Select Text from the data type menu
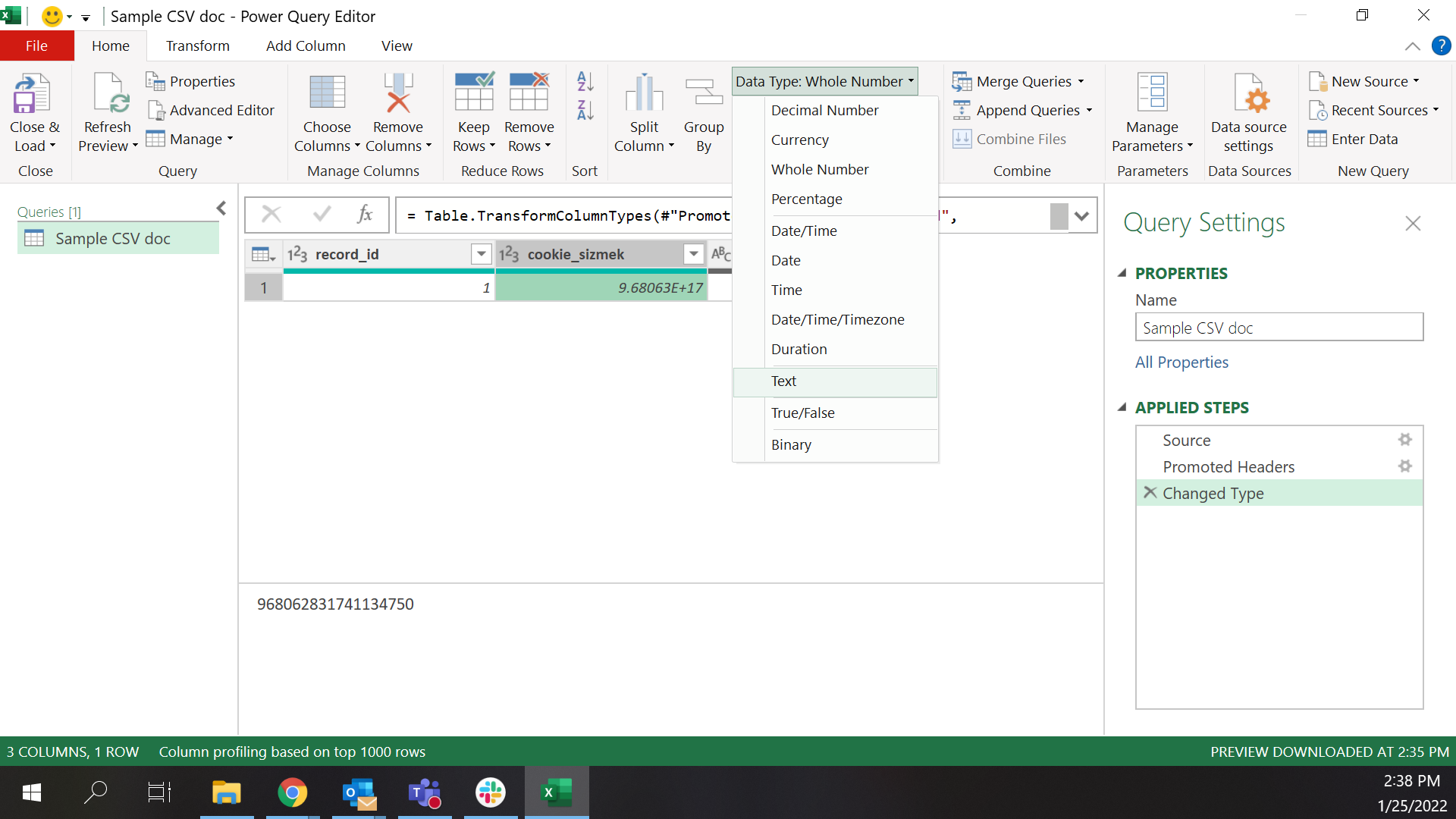The width and height of the screenshot is (1456, 819). (783, 381)
